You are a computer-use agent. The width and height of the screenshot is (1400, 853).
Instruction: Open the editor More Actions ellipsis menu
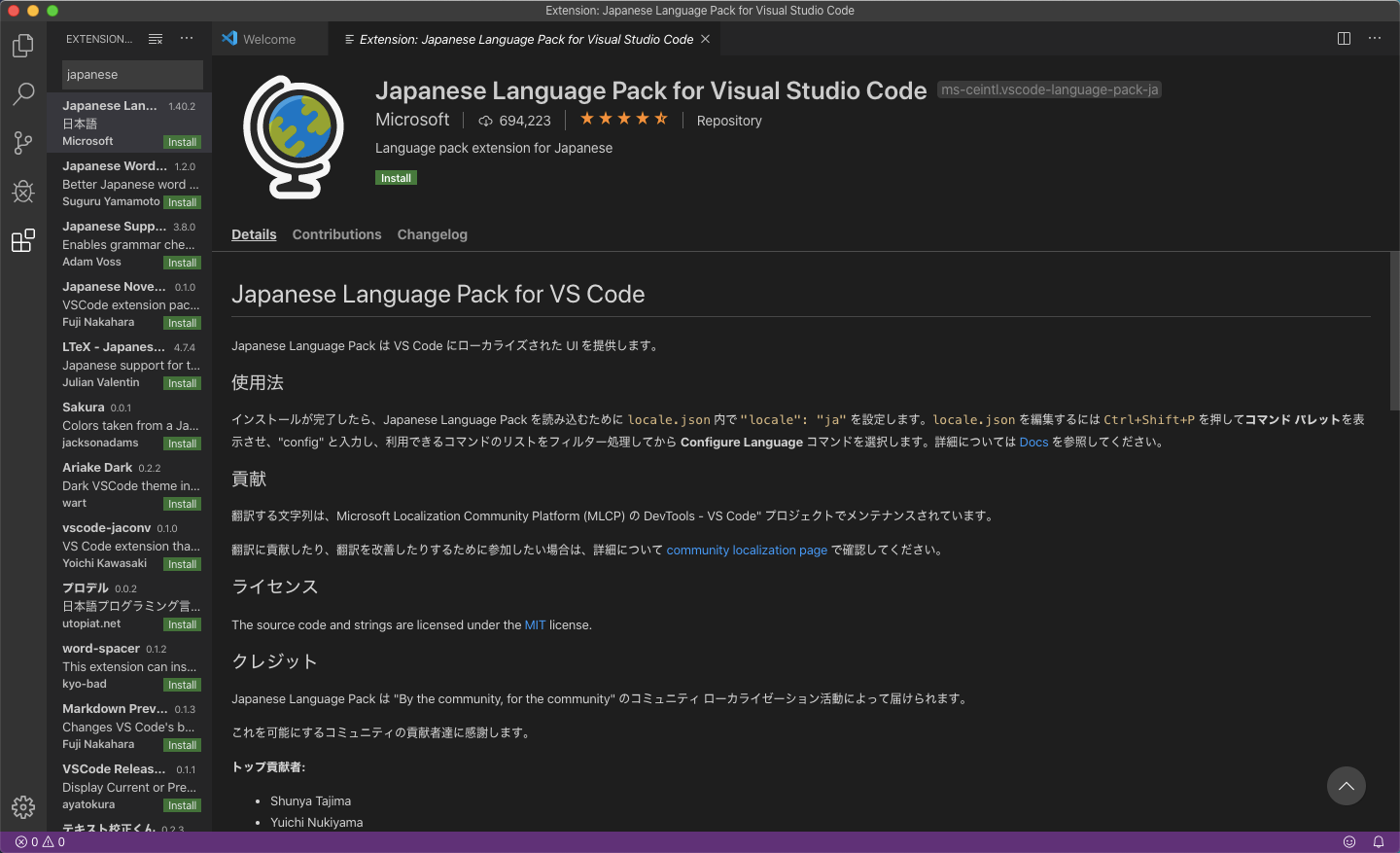pos(1374,39)
